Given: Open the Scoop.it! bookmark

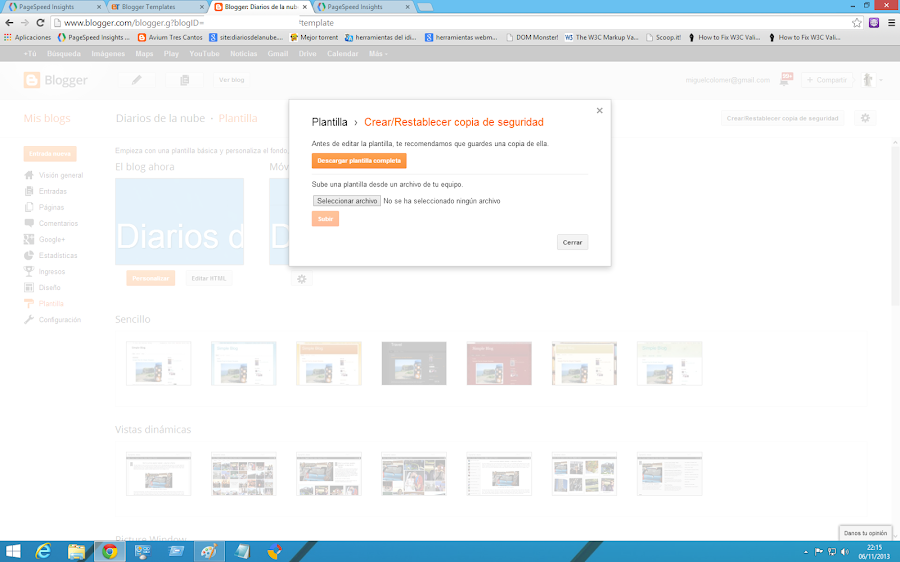Looking at the screenshot, I should 664,37.
